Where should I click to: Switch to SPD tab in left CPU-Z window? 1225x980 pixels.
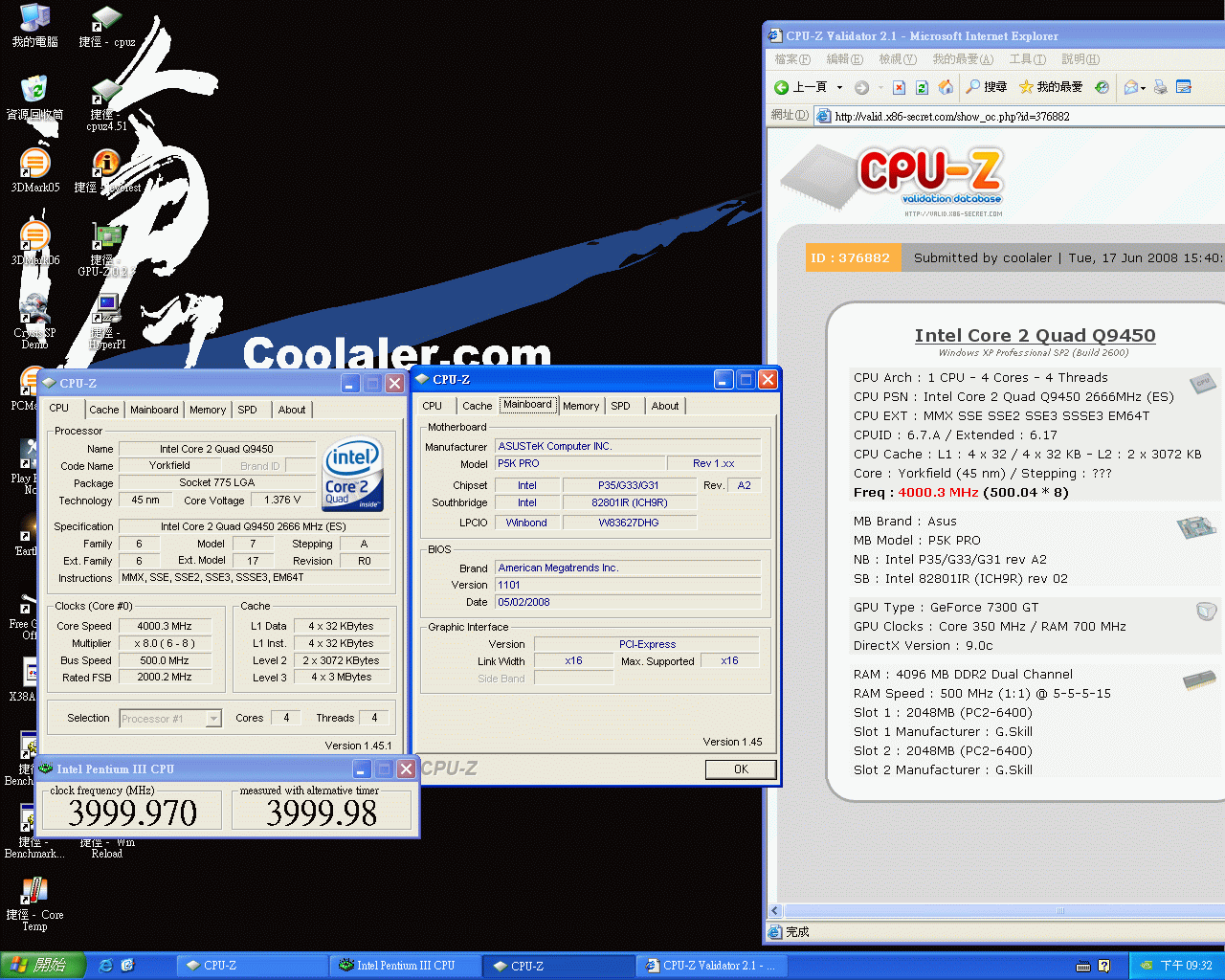tap(248, 410)
